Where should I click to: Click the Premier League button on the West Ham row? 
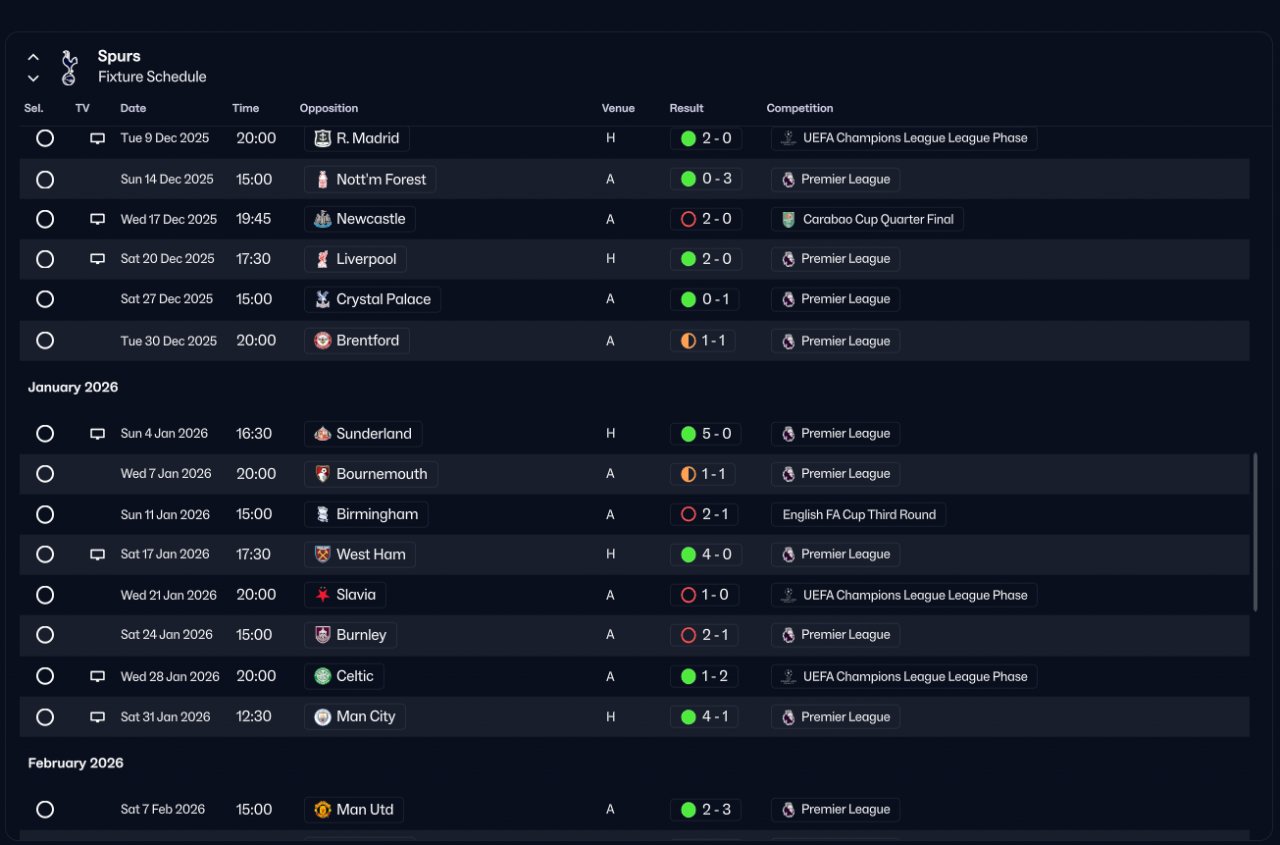pyautogui.click(x=836, y=554)
